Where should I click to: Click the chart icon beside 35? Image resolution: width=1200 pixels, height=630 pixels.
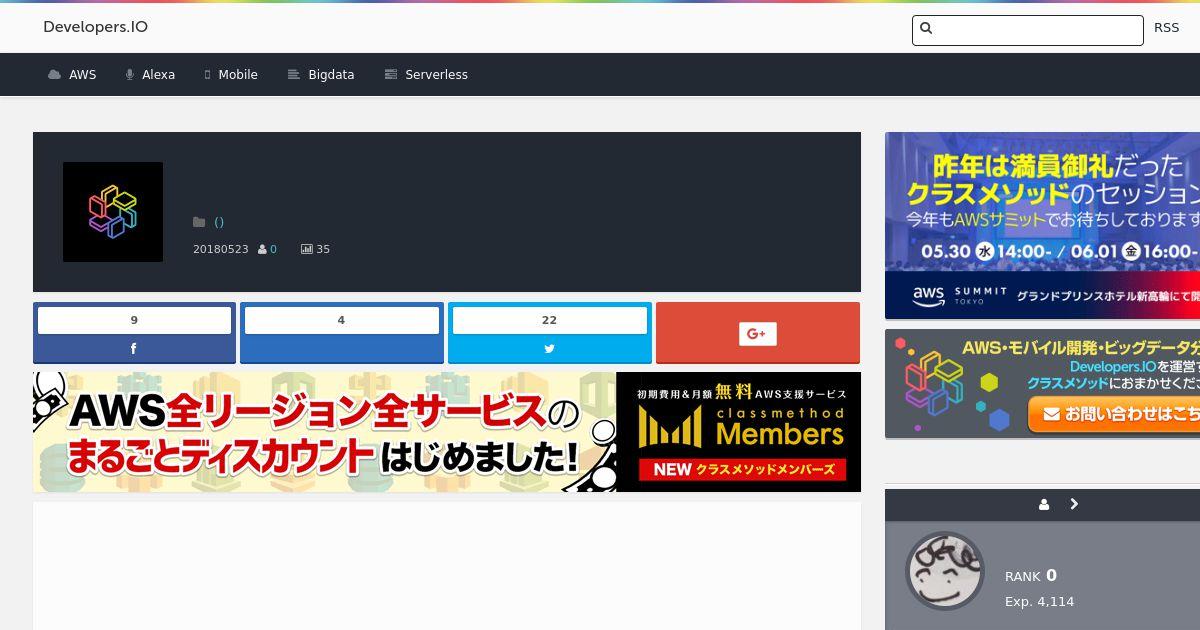pyautogui.click(x=307, y=249)
